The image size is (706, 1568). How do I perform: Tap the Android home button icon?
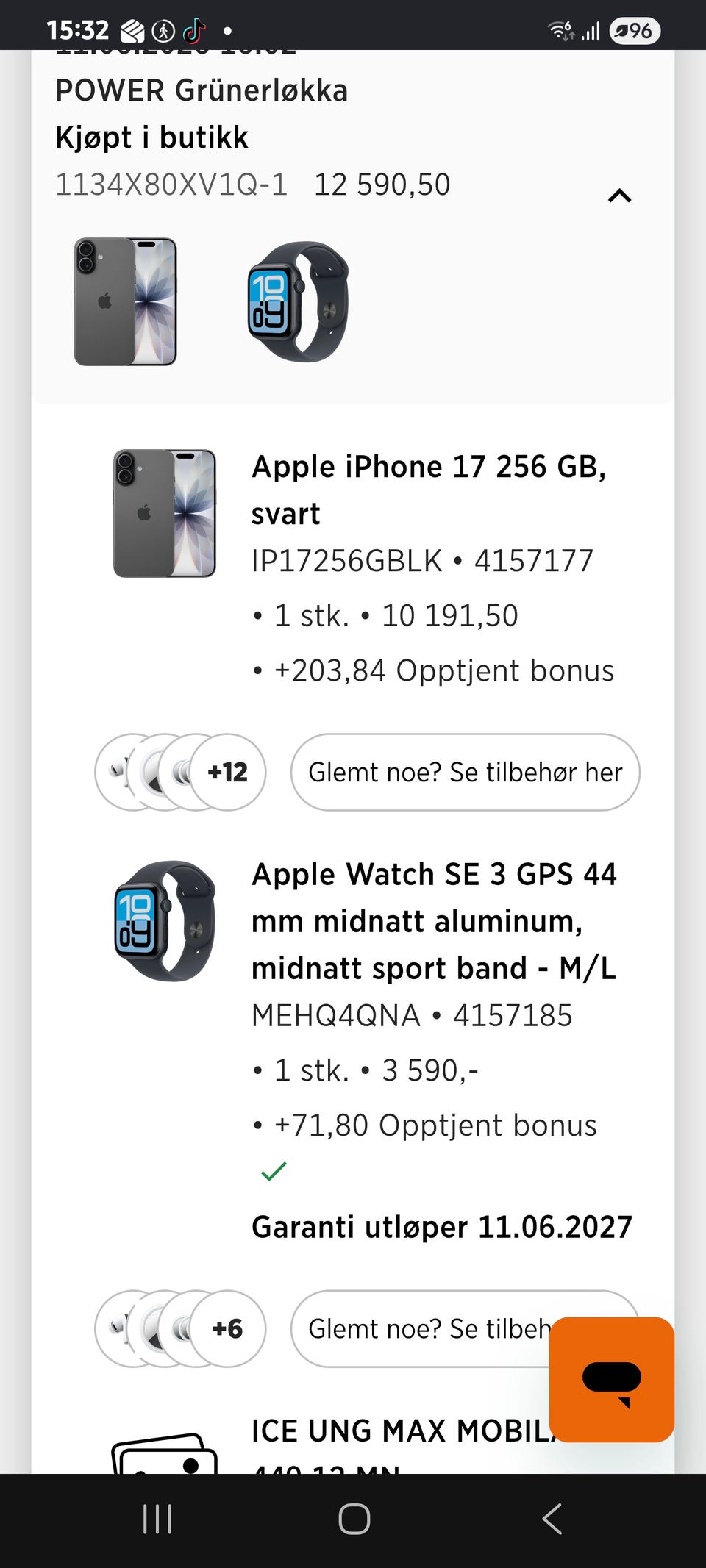tap(354, 1519)
